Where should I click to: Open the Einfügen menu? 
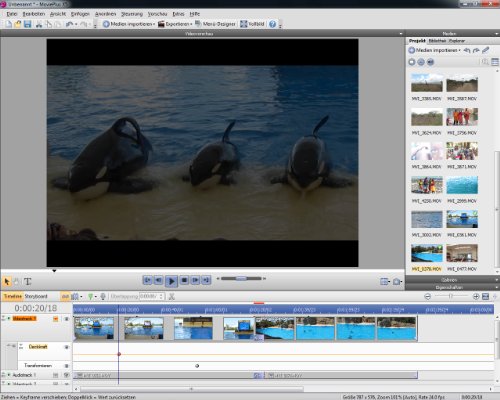click(80, 14)
